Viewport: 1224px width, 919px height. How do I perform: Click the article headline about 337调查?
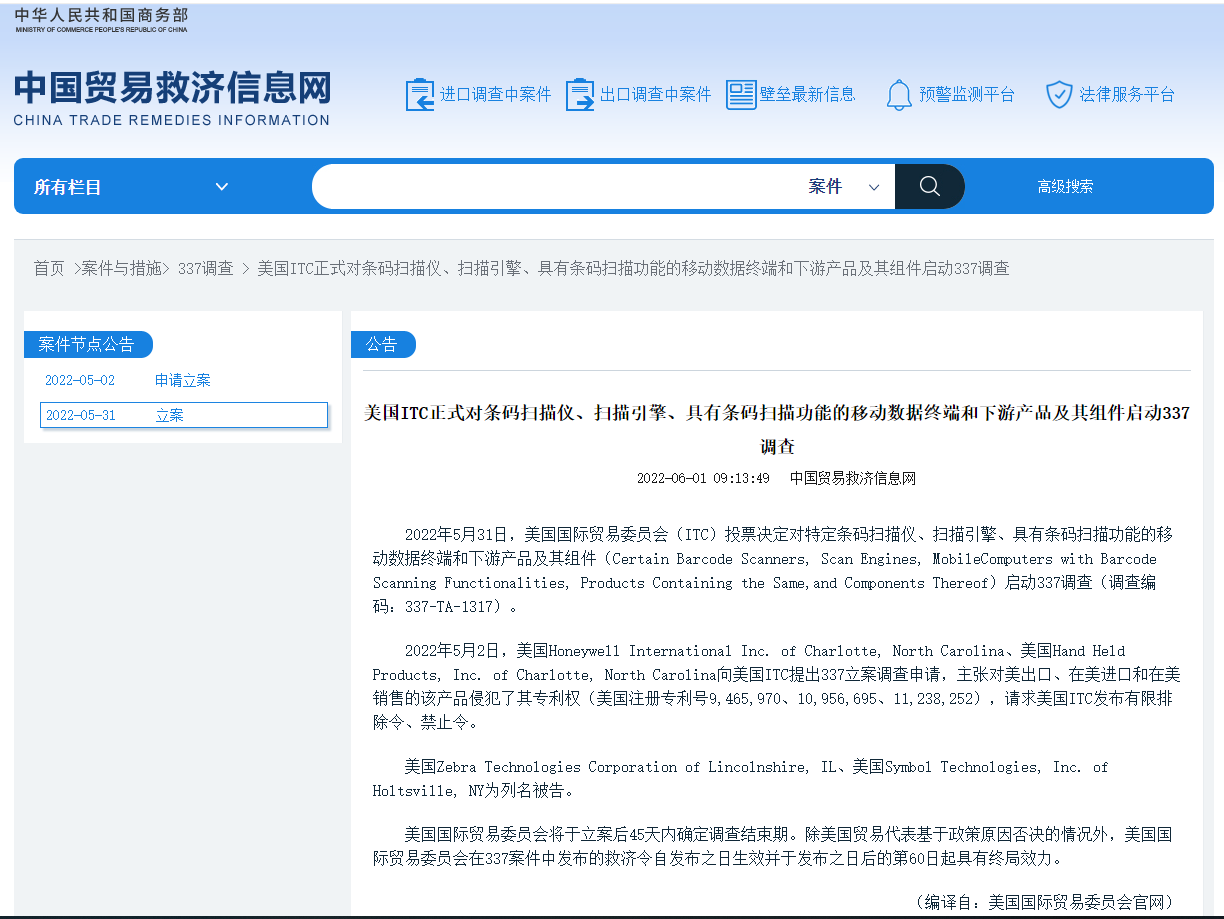[x=777, y=428]
